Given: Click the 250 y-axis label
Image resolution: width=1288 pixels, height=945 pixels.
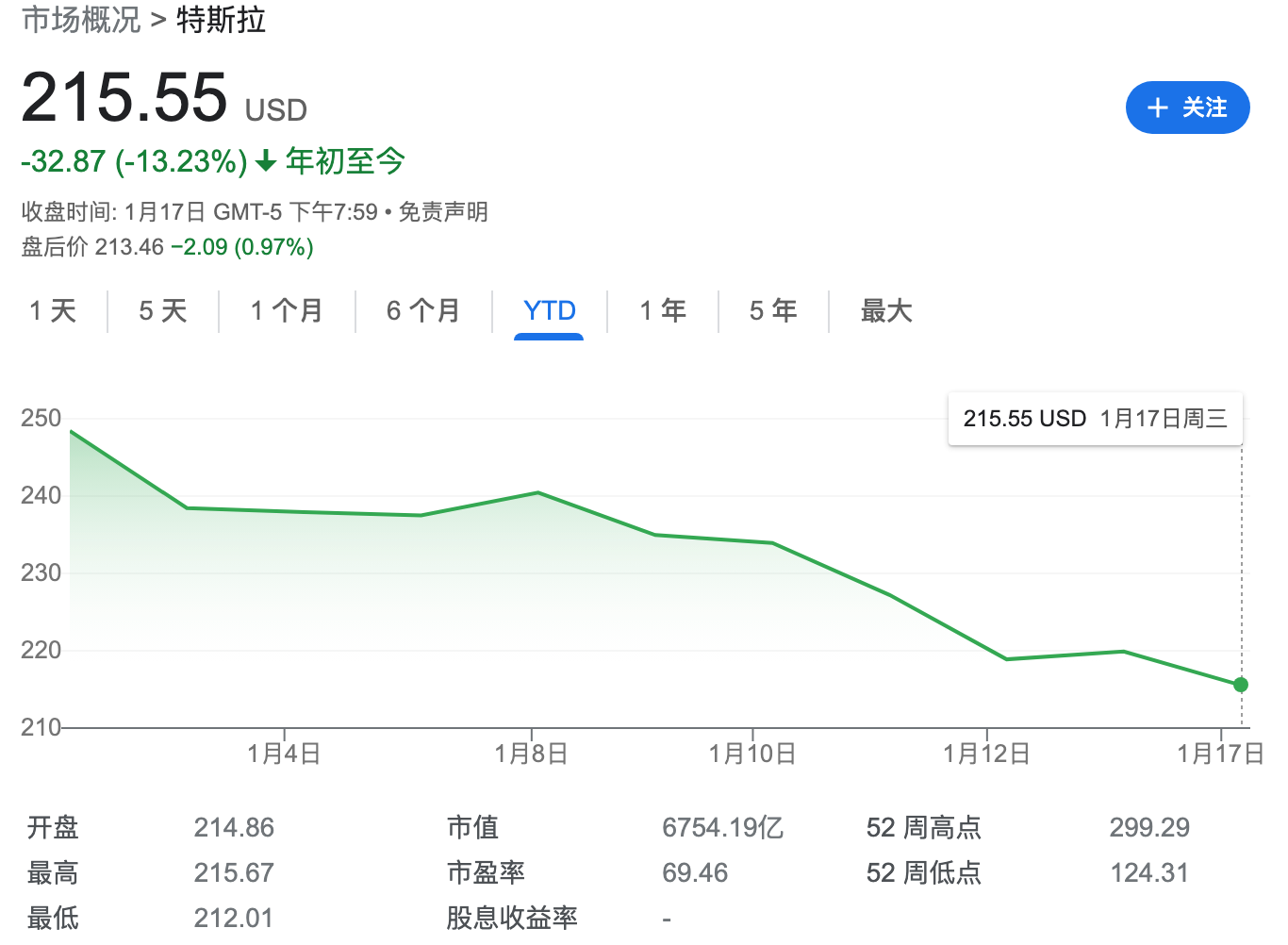Looking at the screenshot, I should coord(41,419).
